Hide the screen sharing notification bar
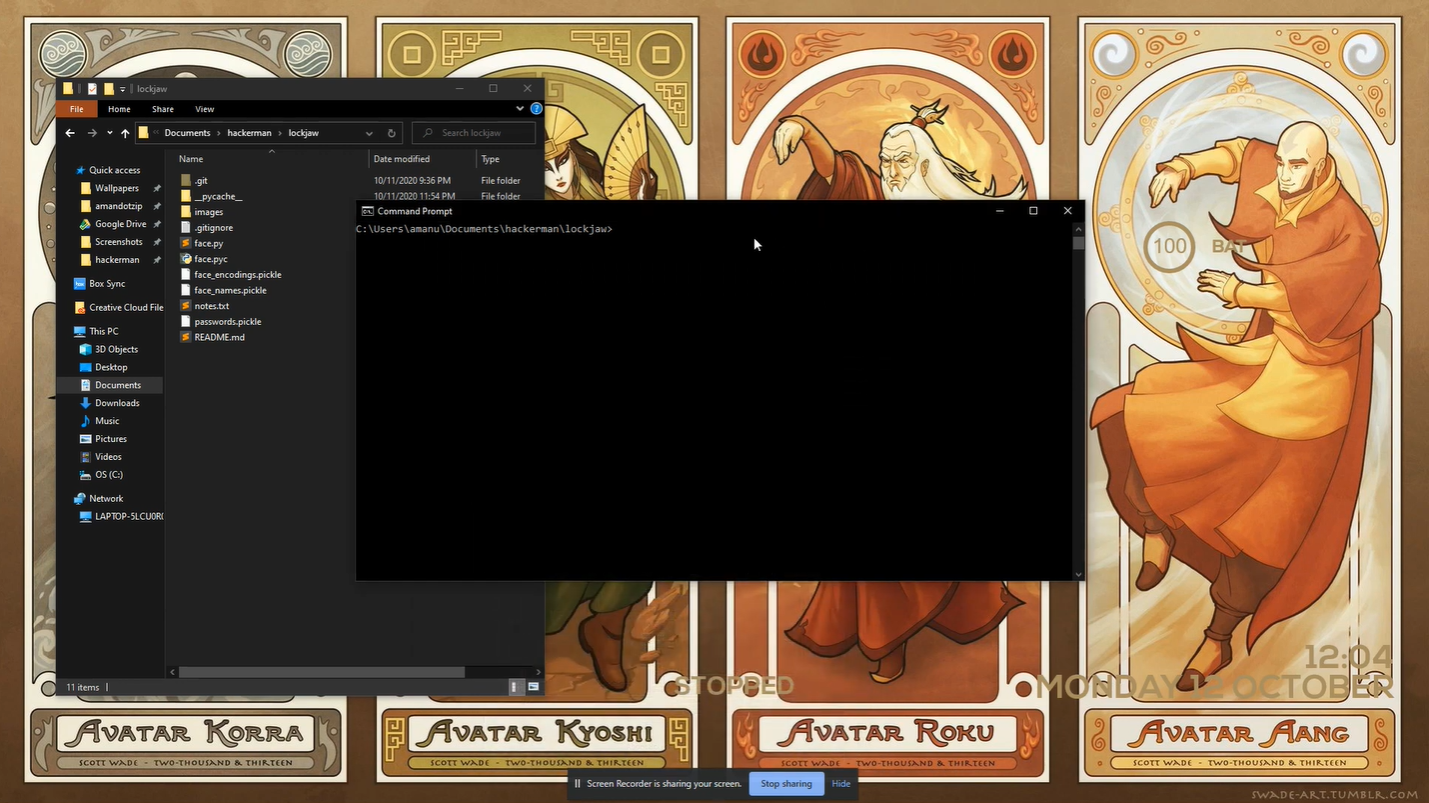The height and width of the screenshot is (803, 1429). coord(841,784)
